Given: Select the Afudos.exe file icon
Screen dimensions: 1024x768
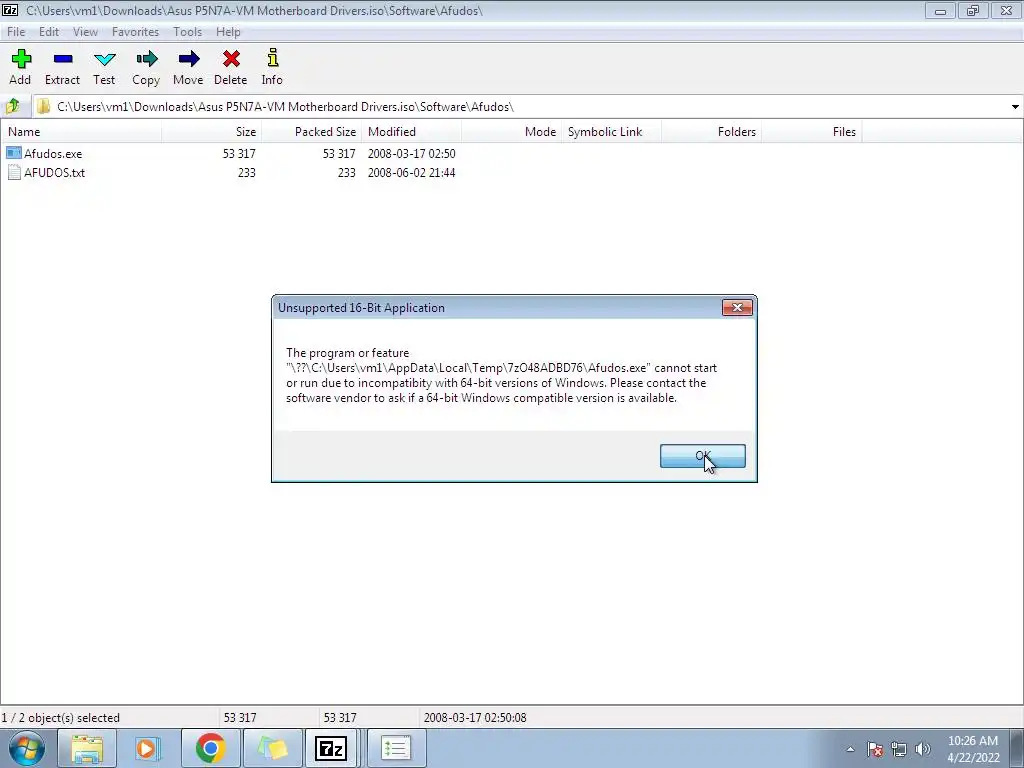Looking at the screenshot, I should pos(14,153).
